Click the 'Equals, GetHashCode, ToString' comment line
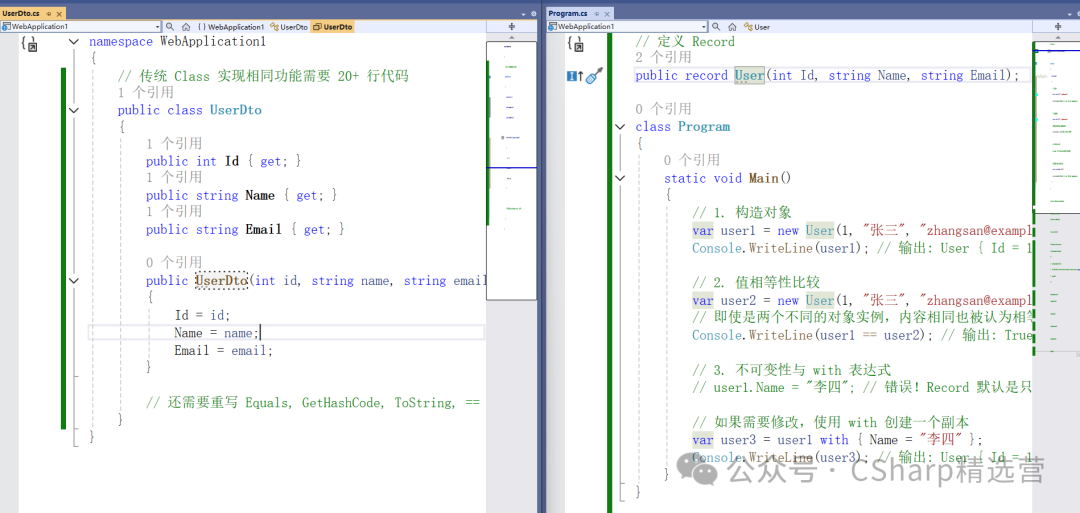 point(313,403)
